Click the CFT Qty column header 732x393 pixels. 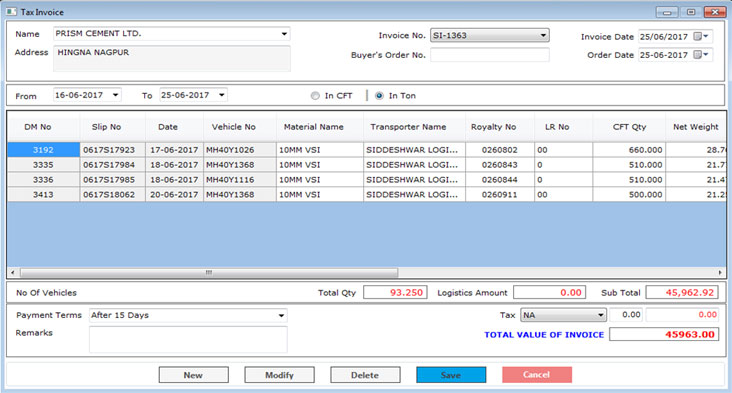(629, 127)
